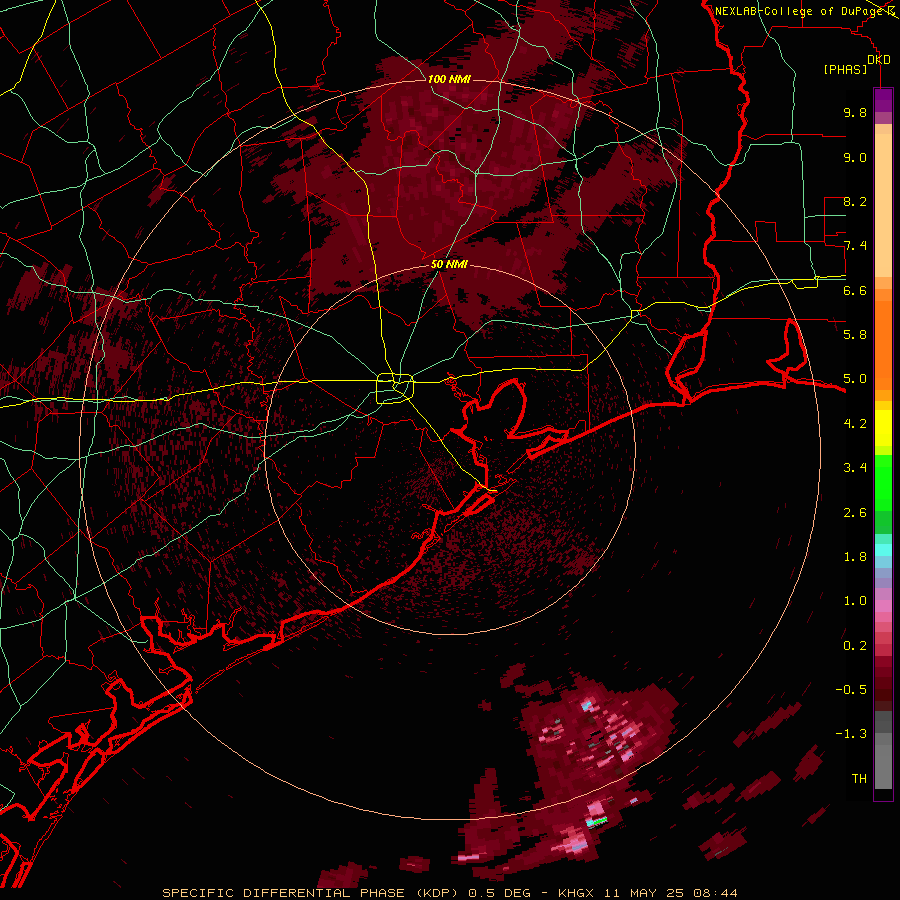Viewport: 900px width, 900px height.
Task: Click the 7.4 scale label
Action: click(x=855, y=246)
